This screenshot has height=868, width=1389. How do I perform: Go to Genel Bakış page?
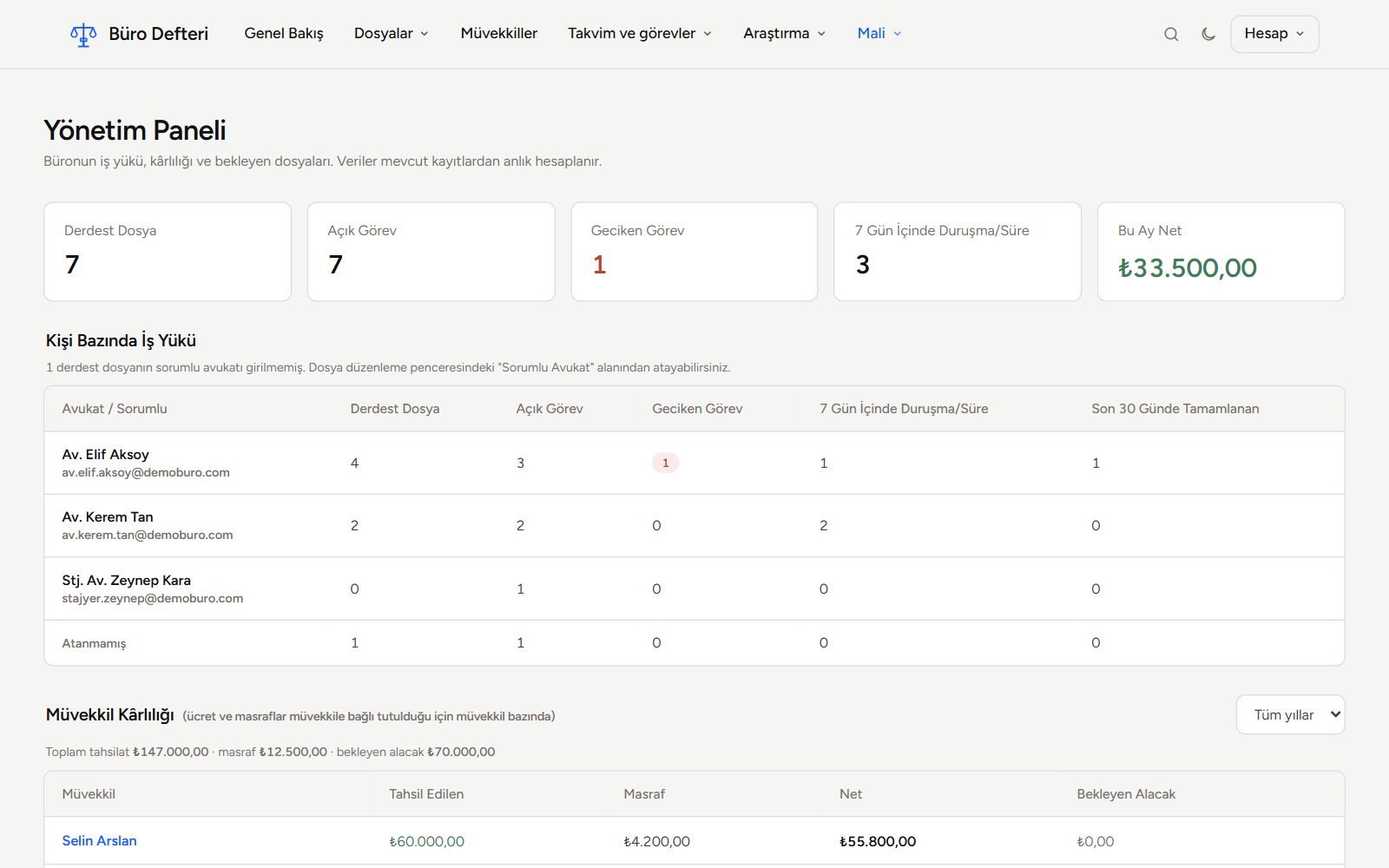284,33
